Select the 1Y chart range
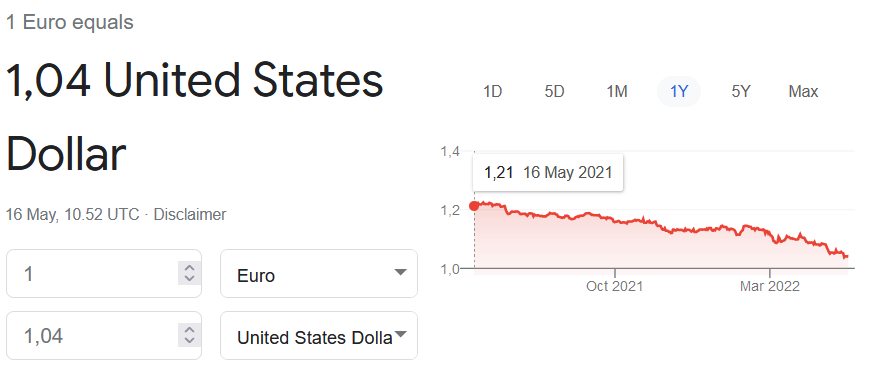The width and height of the screenshot is (890, 368). click(679, 91)
